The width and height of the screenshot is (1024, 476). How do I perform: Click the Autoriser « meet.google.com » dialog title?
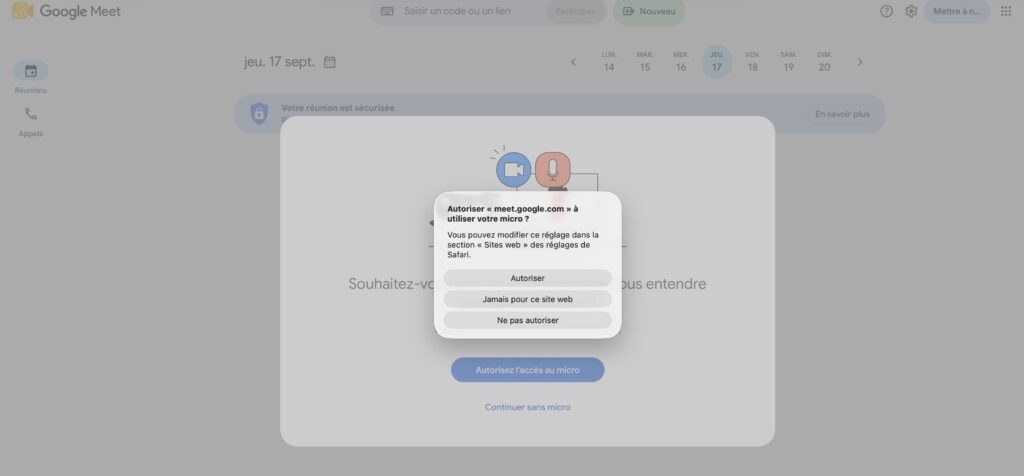(513, 214)
